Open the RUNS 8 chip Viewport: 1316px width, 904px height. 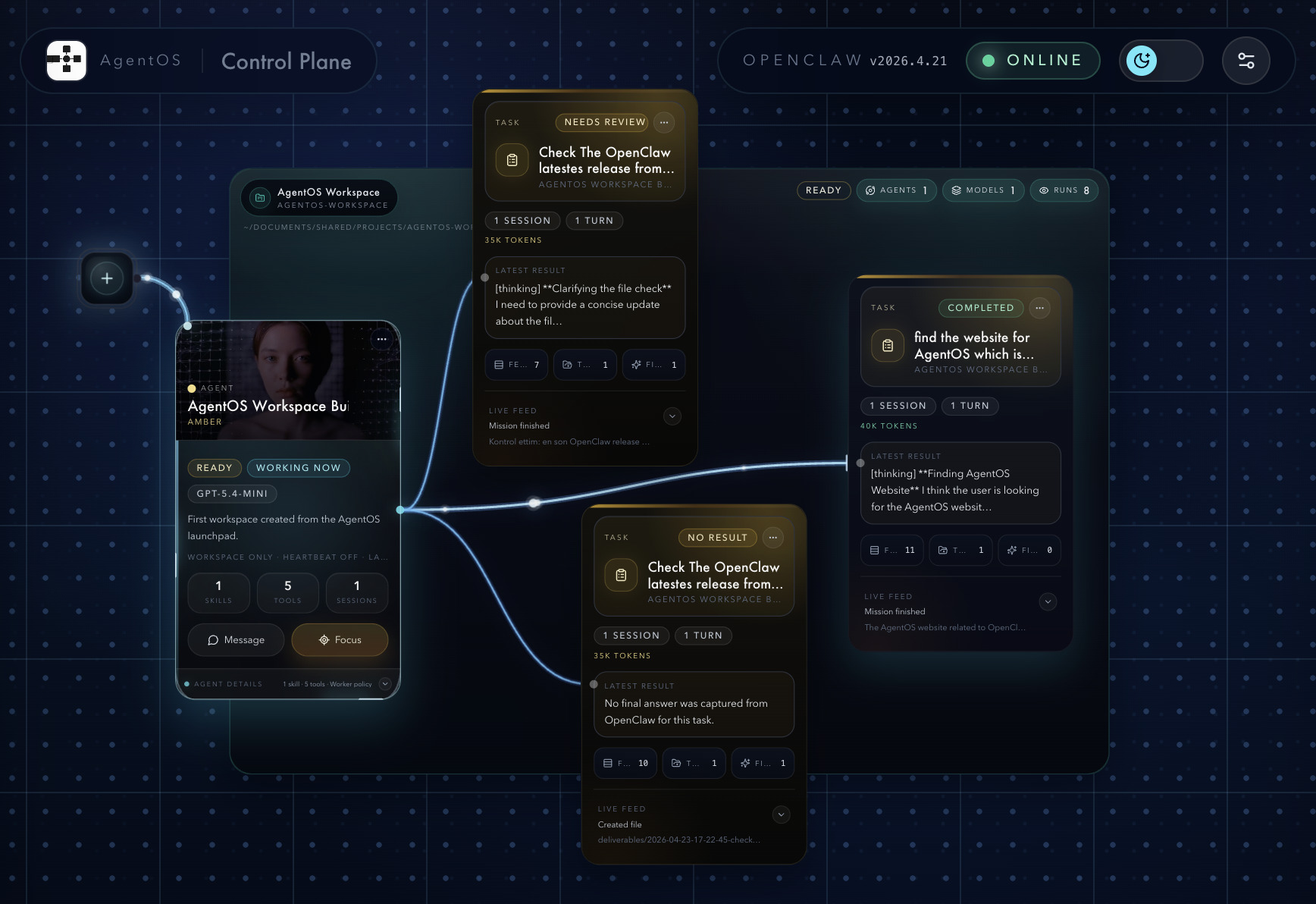1064,190
